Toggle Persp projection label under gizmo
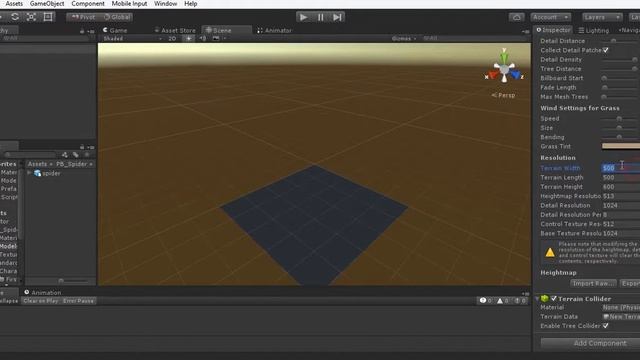This screenshot has width=640, height=360. 503,95
